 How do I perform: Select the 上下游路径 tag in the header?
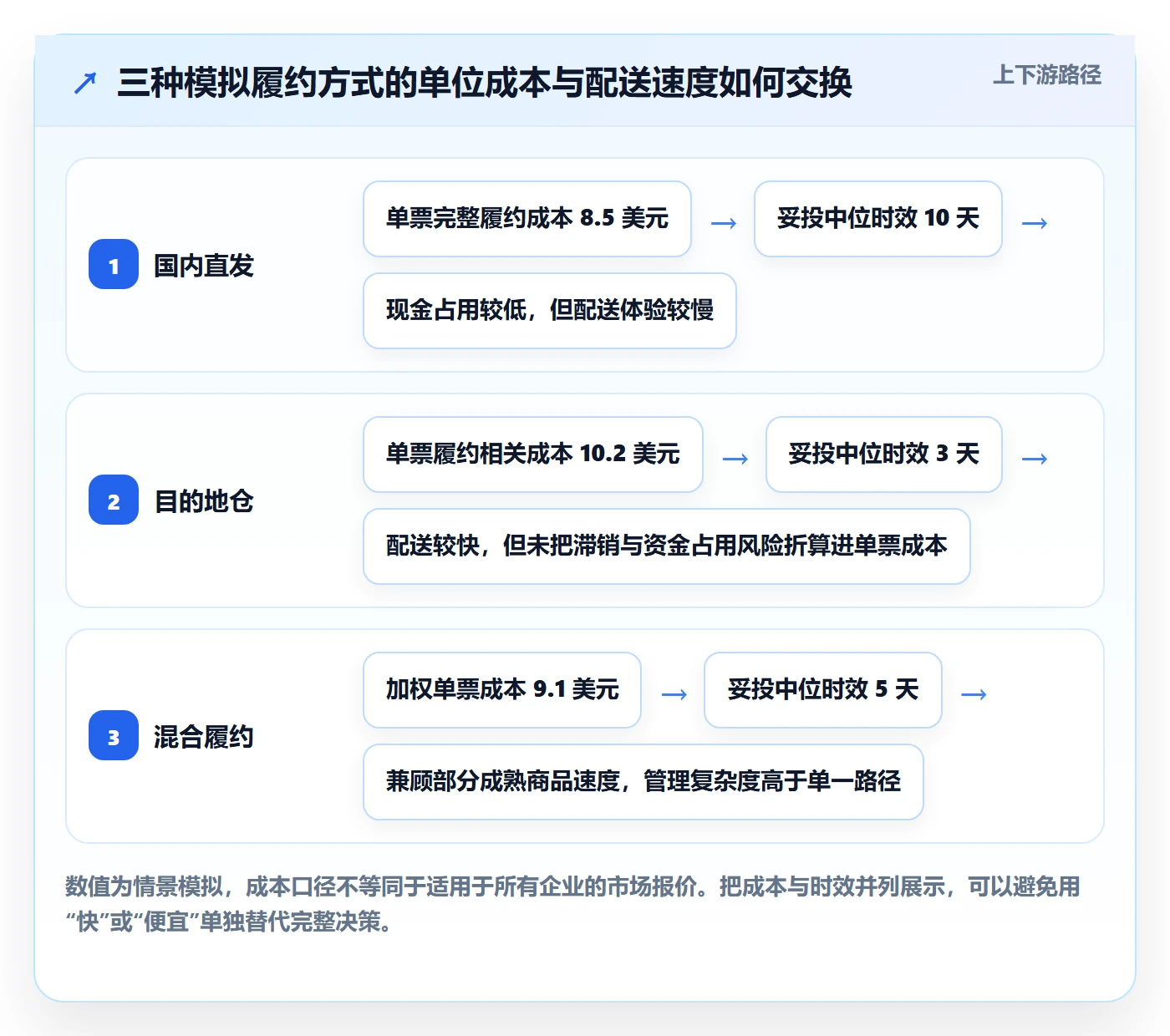pyautogui.click(x=1047, y=75)
